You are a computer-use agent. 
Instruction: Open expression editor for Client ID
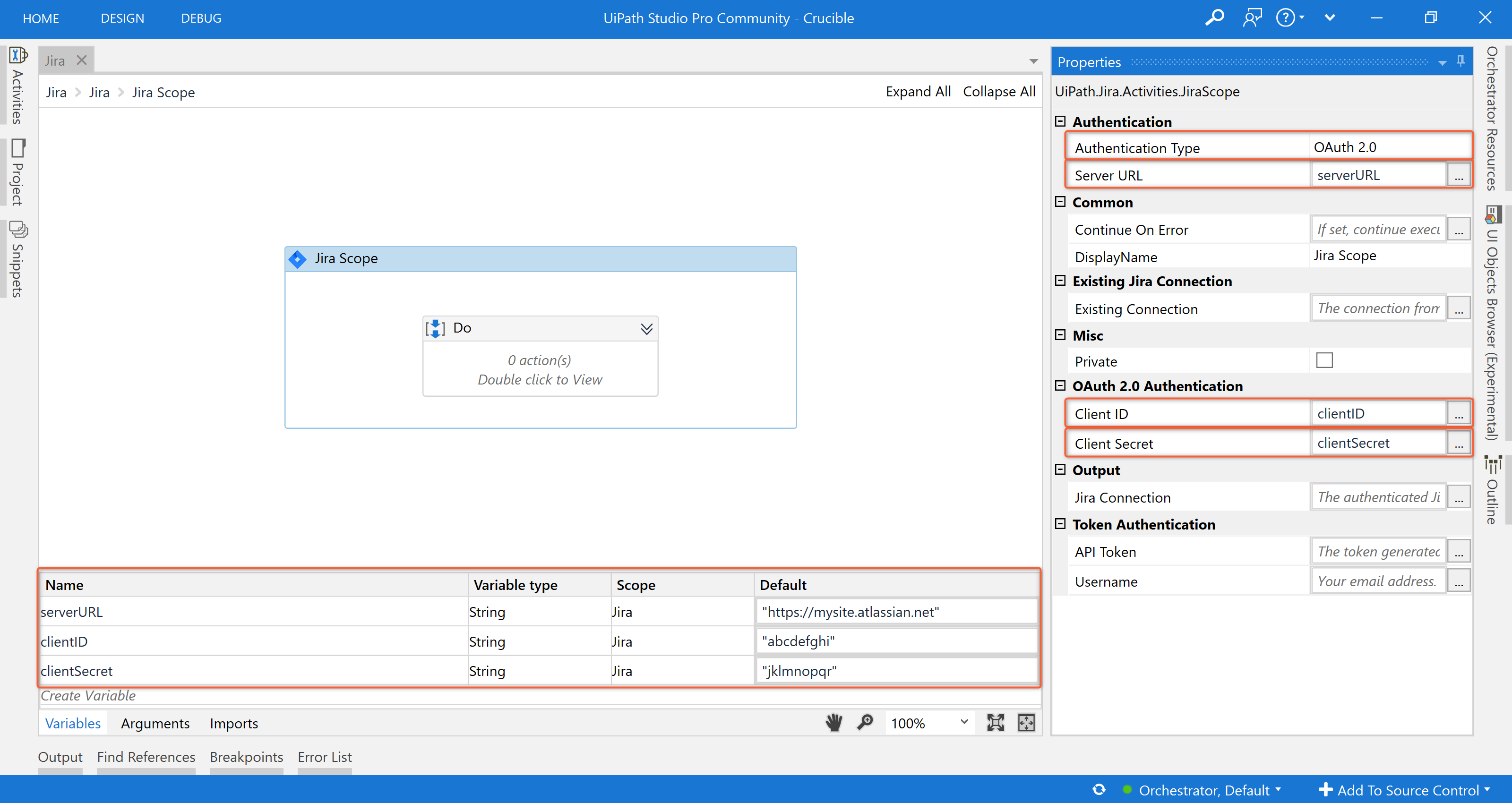[x=1459, y=414]
